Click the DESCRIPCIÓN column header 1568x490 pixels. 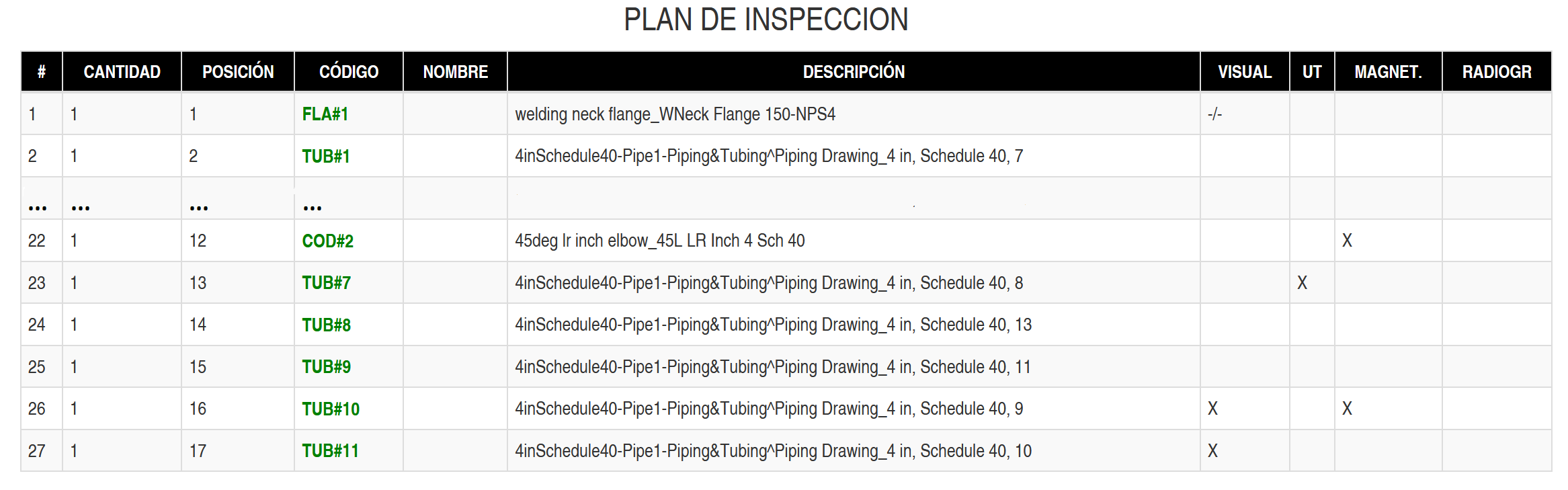pos(854,72)
